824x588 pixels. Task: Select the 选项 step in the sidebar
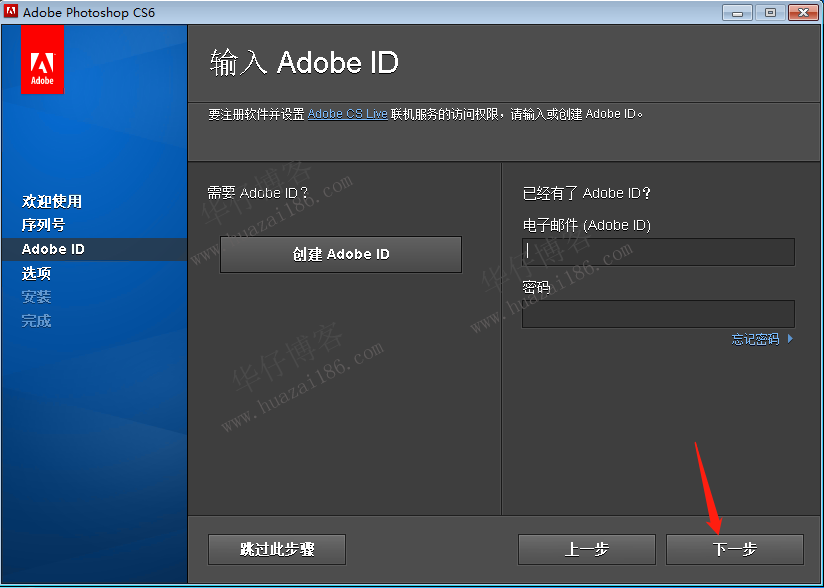point(36,273)
